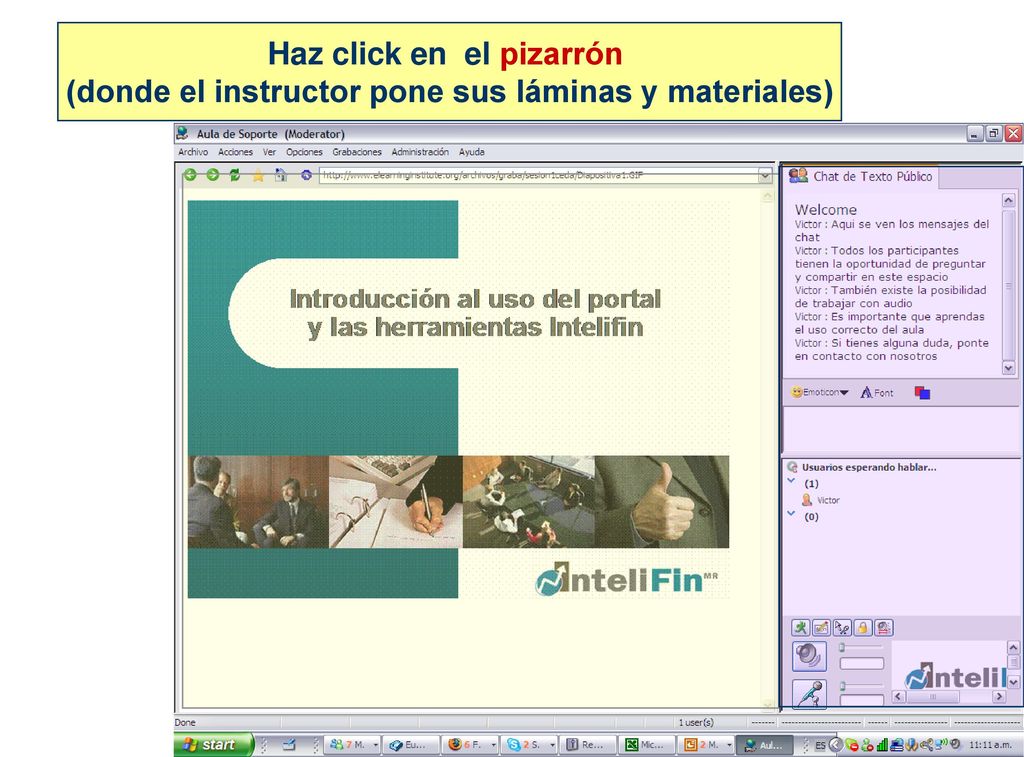1024x757 pixels.
Task: Click the icon right of the padlock
Action: [884, 628]
